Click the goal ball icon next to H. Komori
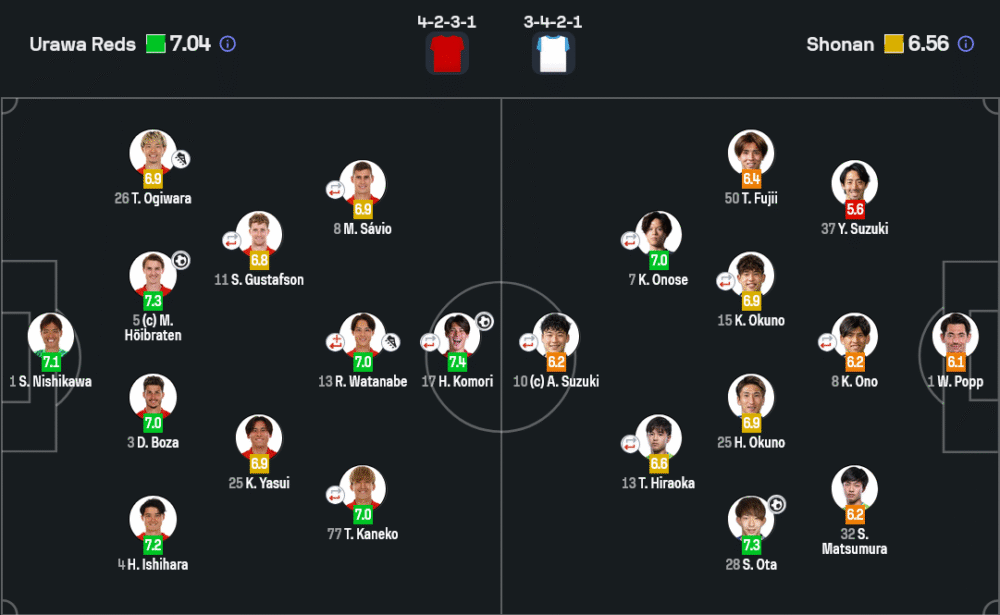 point(484,321)
